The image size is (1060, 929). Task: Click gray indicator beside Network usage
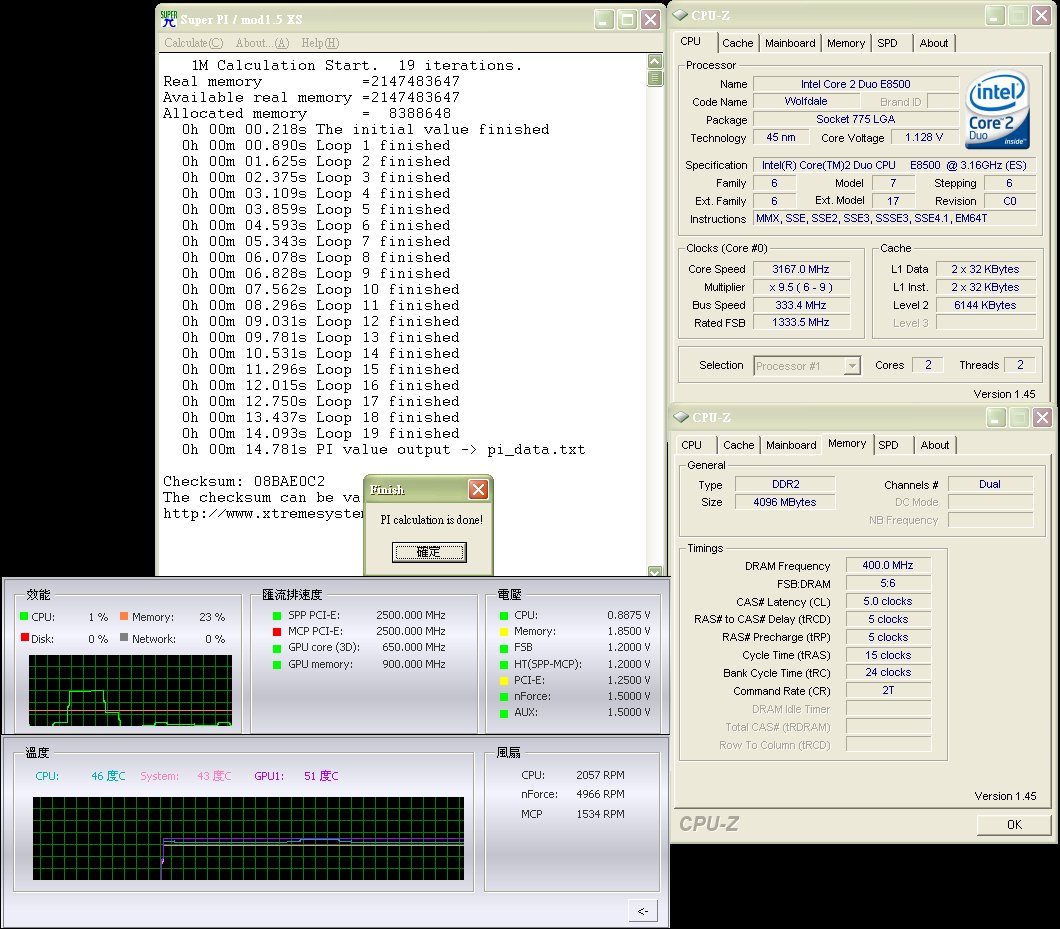tap(124, 637)
